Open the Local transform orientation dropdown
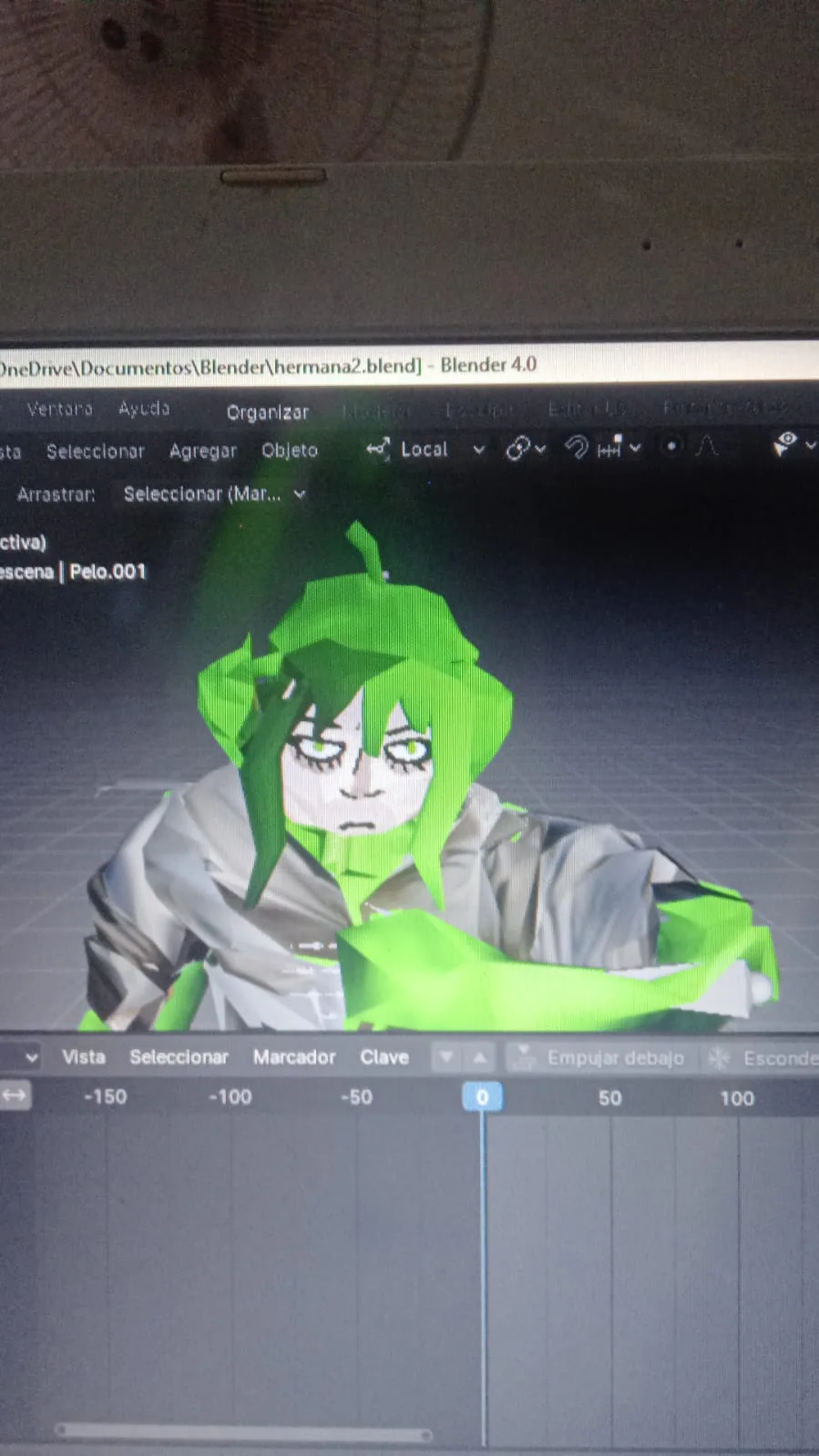This screenshot has width=819, height=1456. (425, 449)
